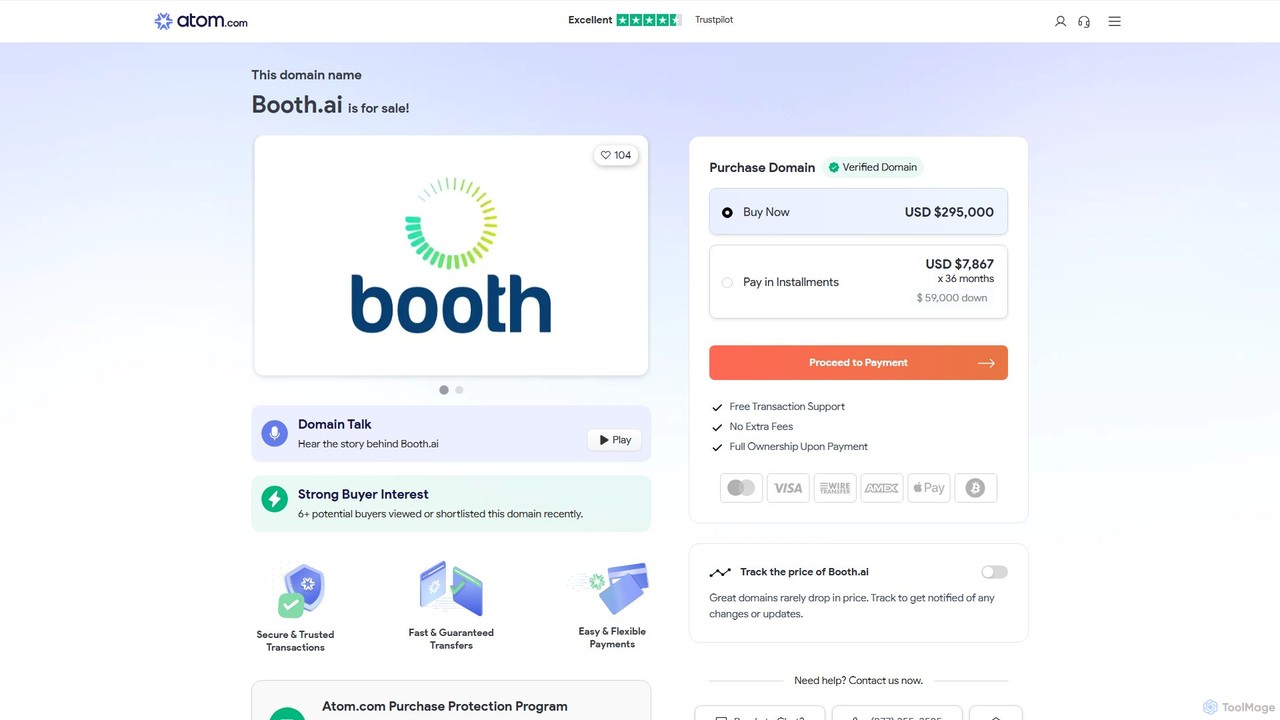Open the headset support icon
This screenshot has width=1280, height=720.
click(1084, 21)
